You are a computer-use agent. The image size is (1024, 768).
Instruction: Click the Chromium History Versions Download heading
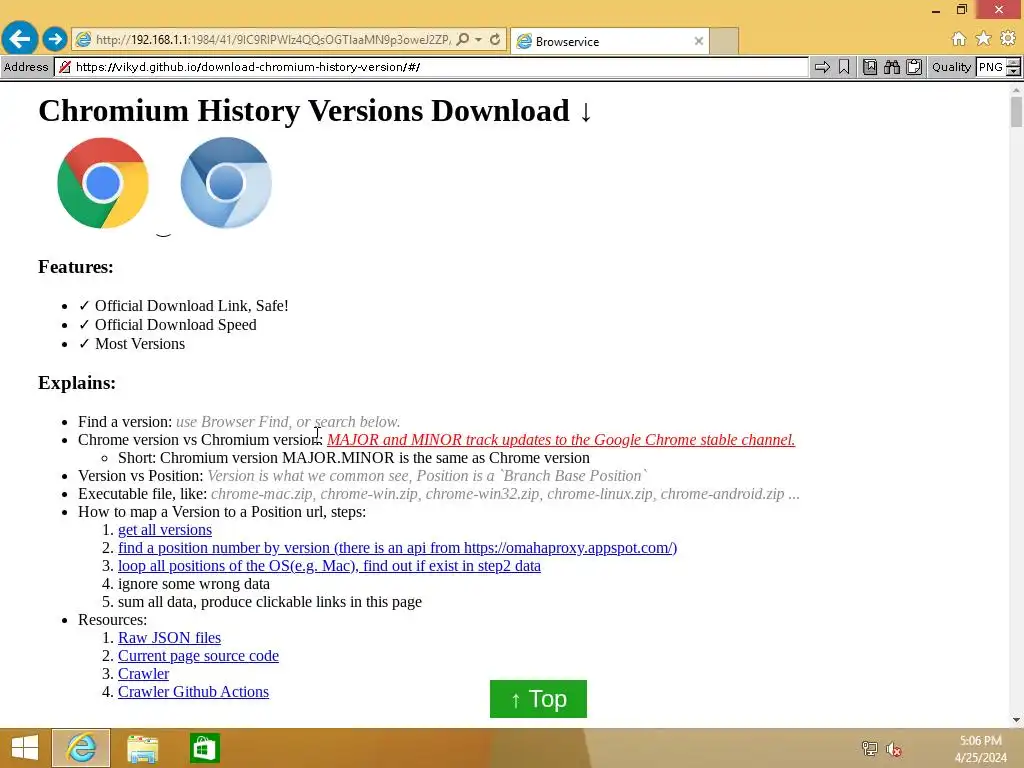315,110
